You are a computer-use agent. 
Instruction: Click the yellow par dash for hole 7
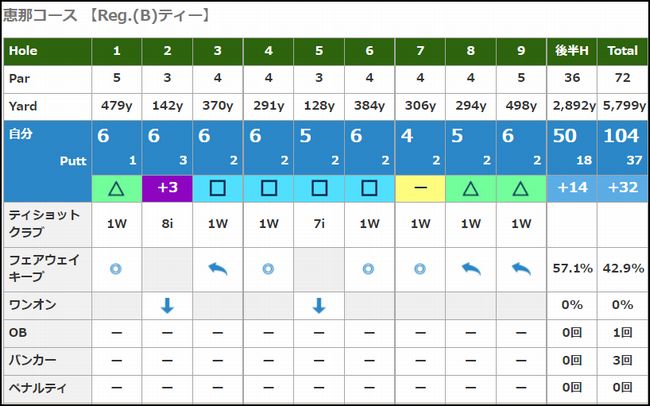(420, 188)
